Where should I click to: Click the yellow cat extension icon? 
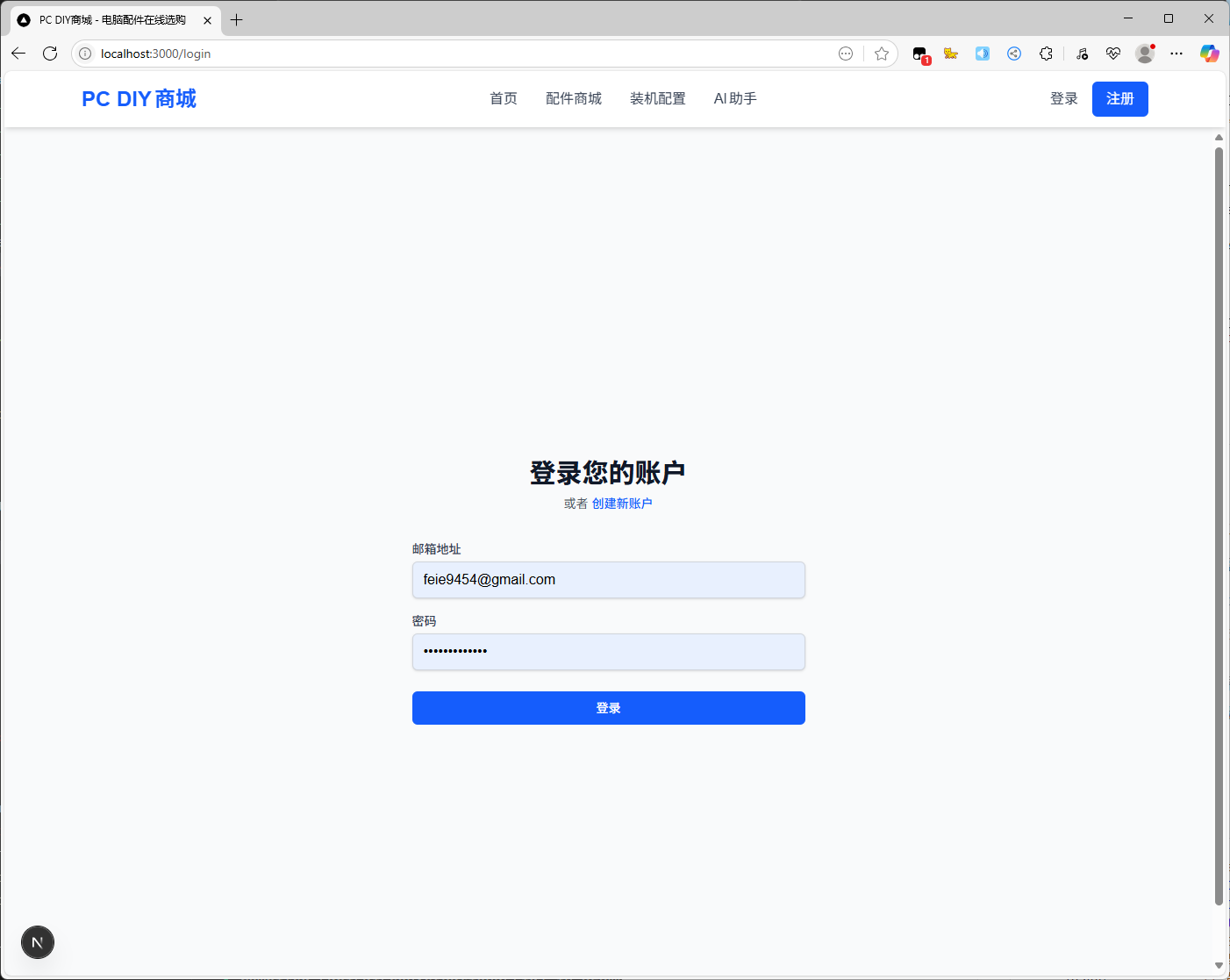[950, 54]
